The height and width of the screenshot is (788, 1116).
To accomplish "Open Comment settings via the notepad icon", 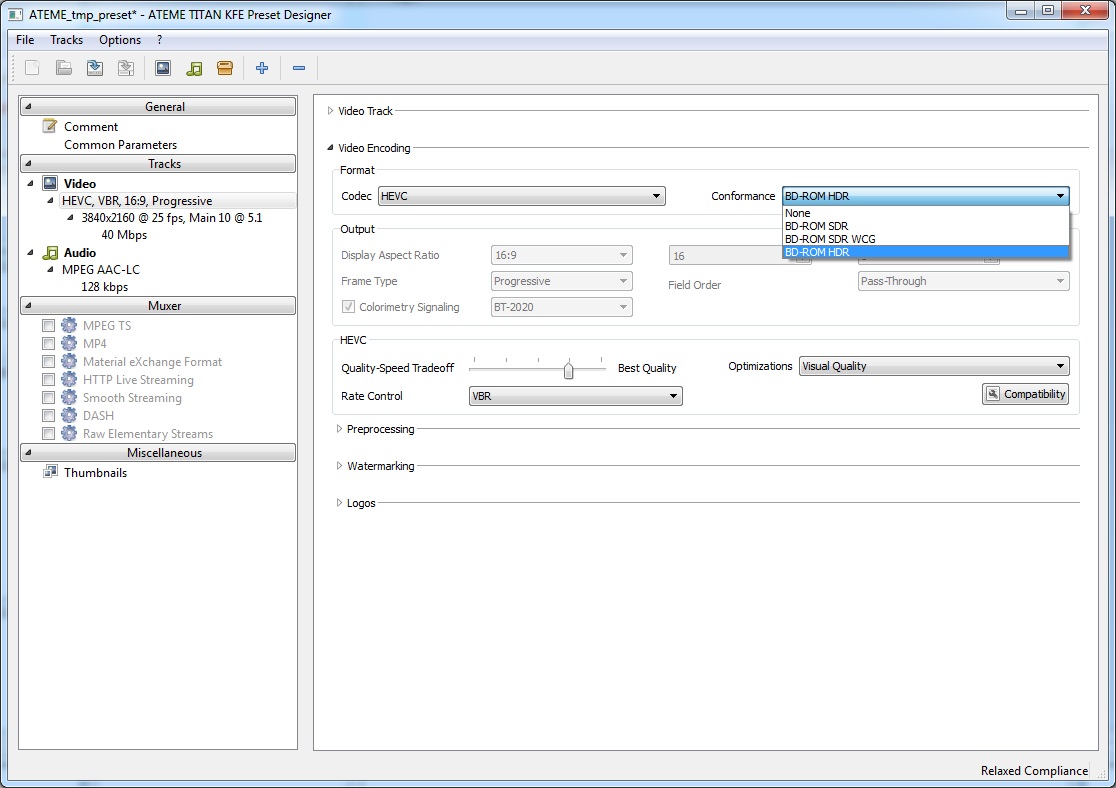I will [48, 126].
